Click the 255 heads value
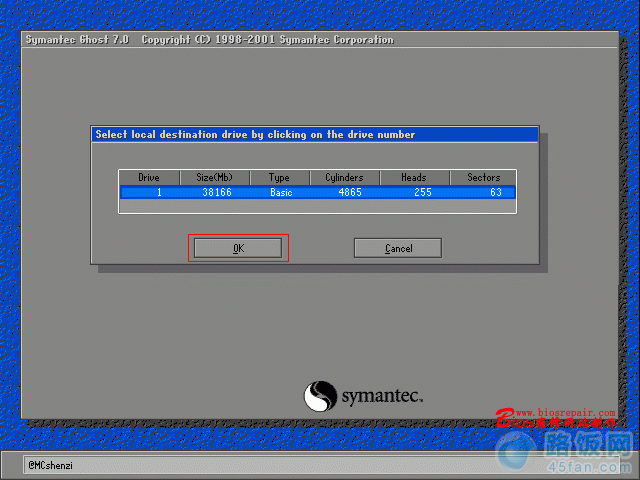The height and width of the screenshot is (480, 640). pyautogui.click(x=423, y=192)
